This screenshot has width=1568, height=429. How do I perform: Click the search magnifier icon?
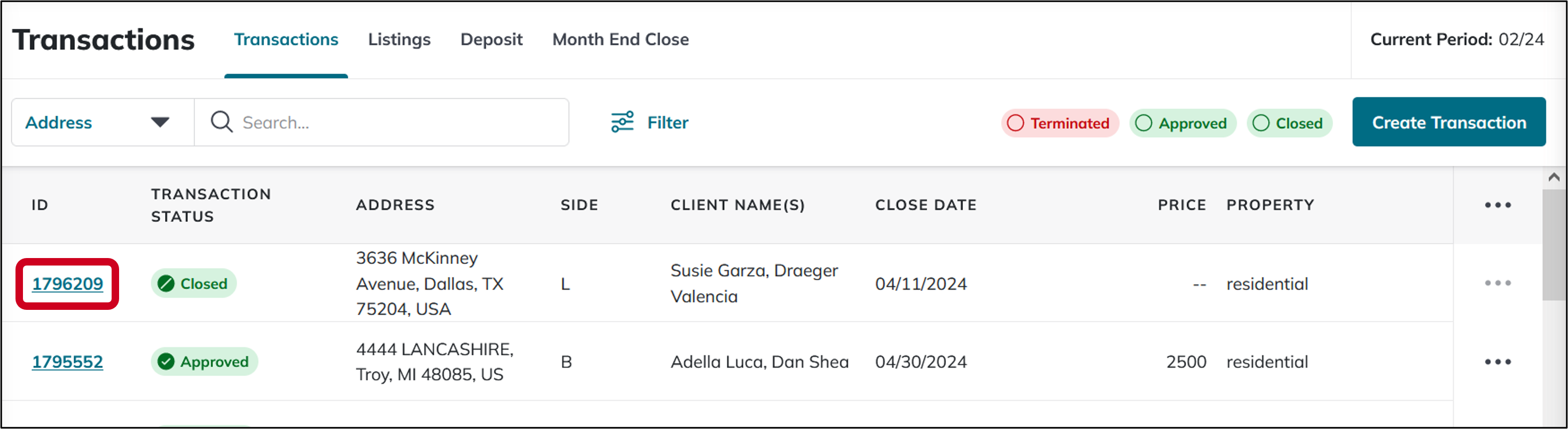pos(221,122)
